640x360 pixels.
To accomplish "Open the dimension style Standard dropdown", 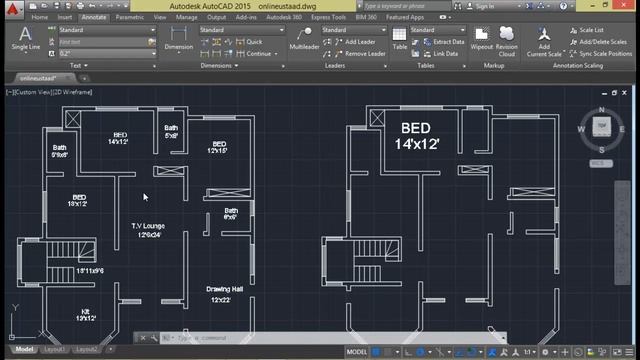I will tap(242, 30).
